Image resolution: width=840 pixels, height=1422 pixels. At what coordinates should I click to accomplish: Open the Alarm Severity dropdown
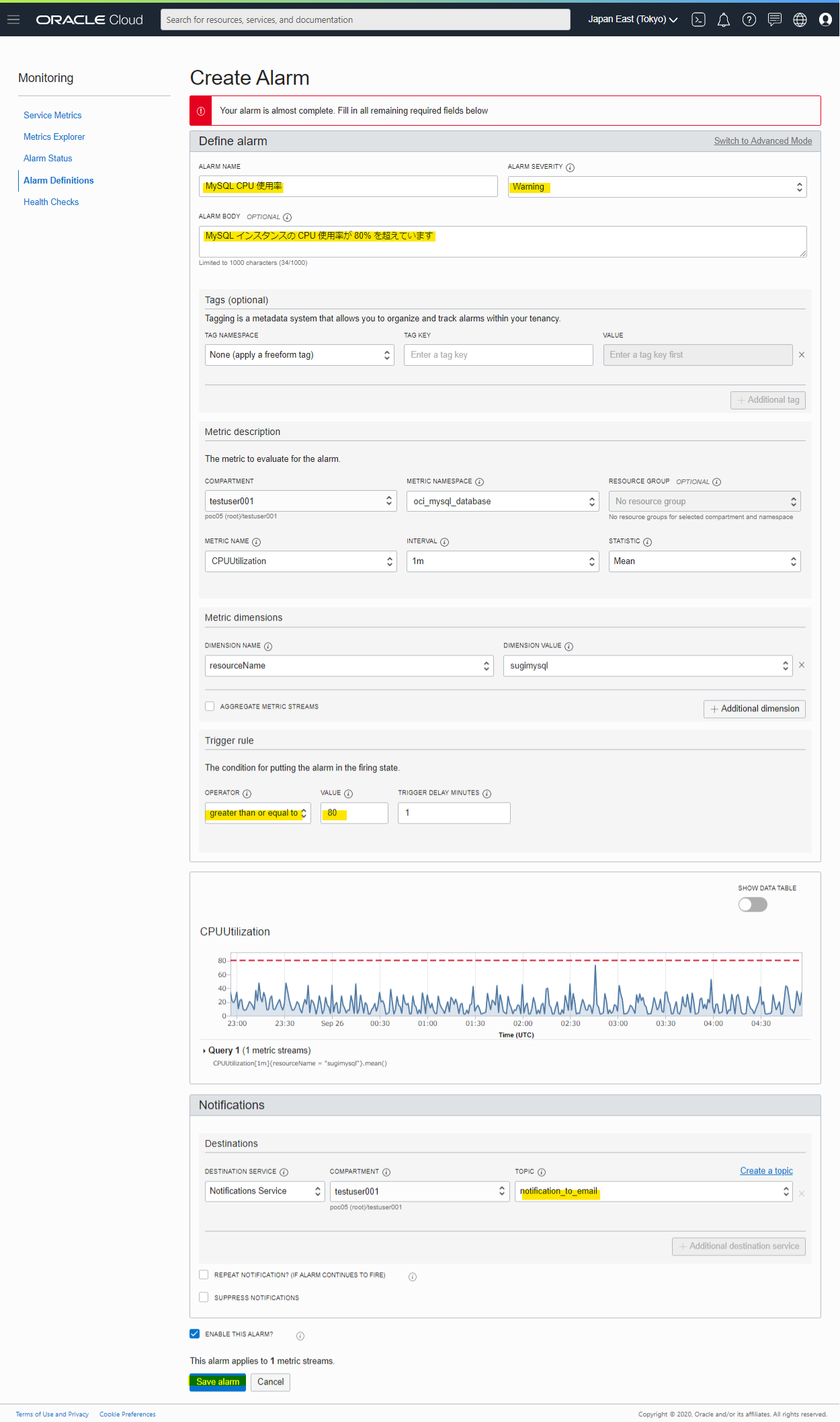(657, 187)
